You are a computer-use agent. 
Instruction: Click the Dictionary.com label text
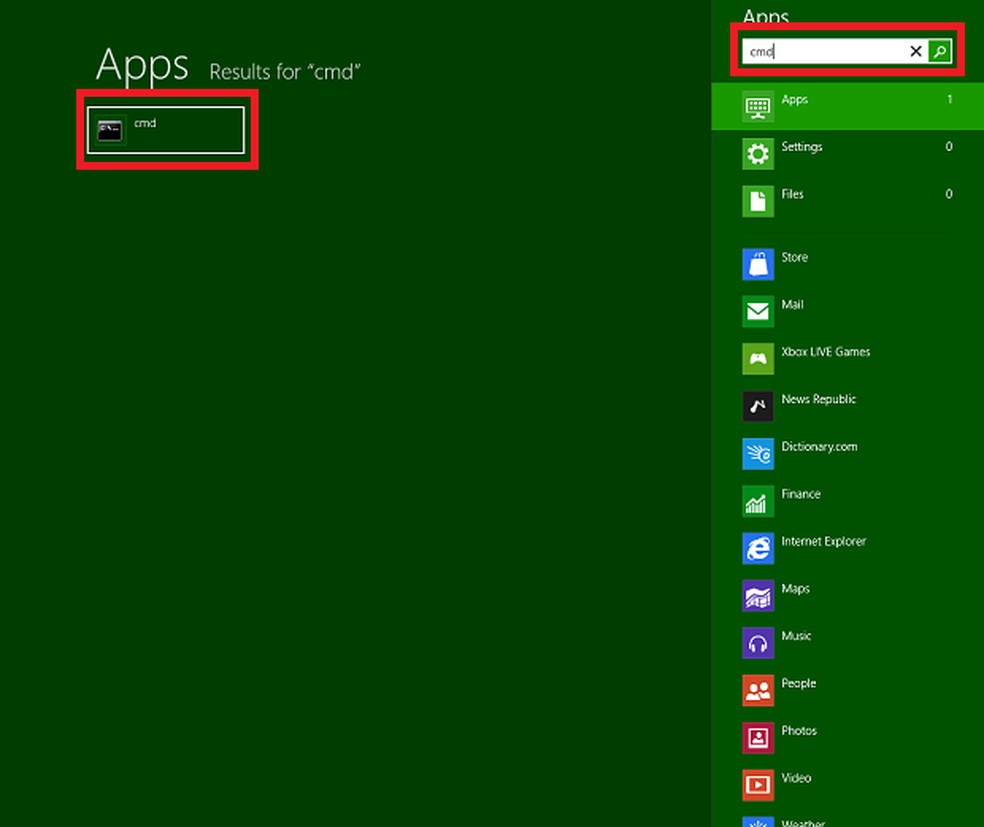(x=819, y=447)
